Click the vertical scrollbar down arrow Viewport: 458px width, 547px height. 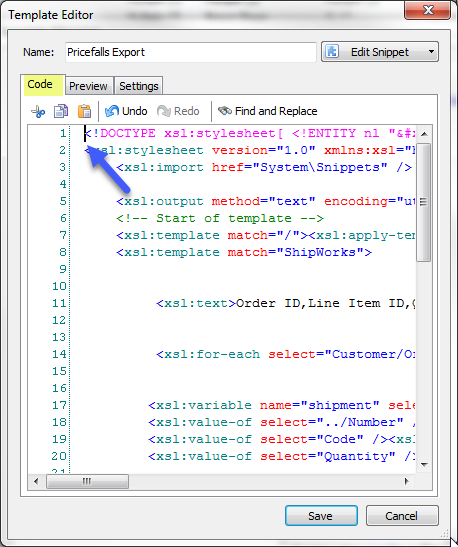point(424,465)
